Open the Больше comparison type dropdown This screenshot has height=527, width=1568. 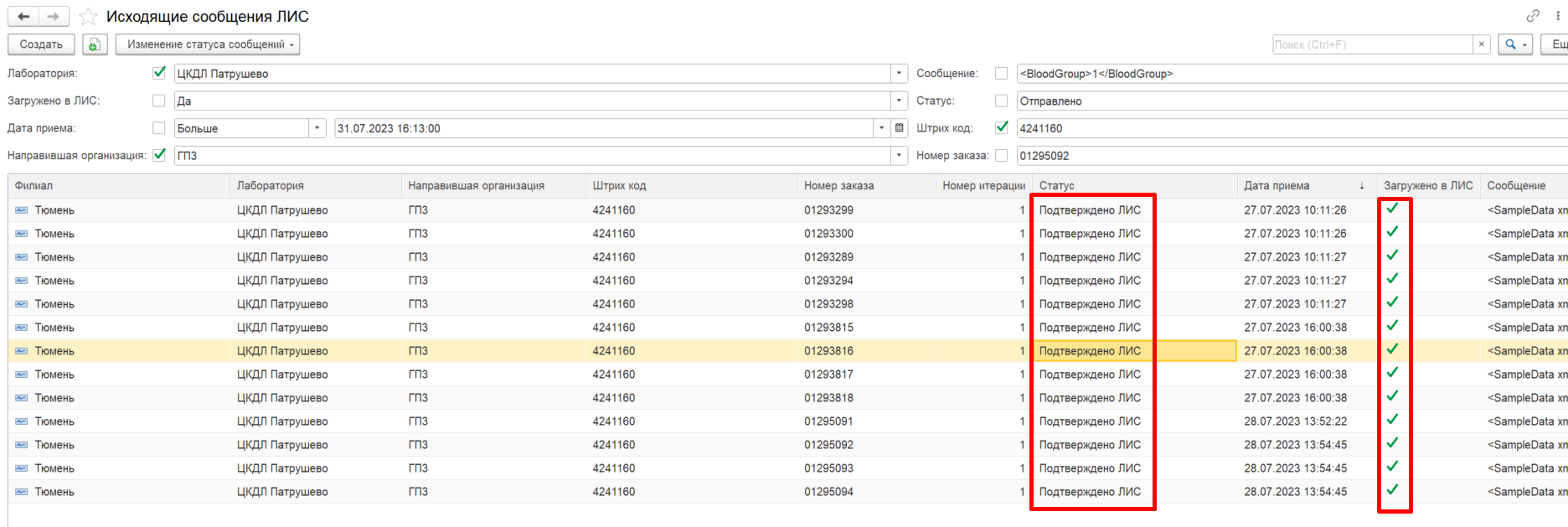pyautogui.click(x=317, y=128)
